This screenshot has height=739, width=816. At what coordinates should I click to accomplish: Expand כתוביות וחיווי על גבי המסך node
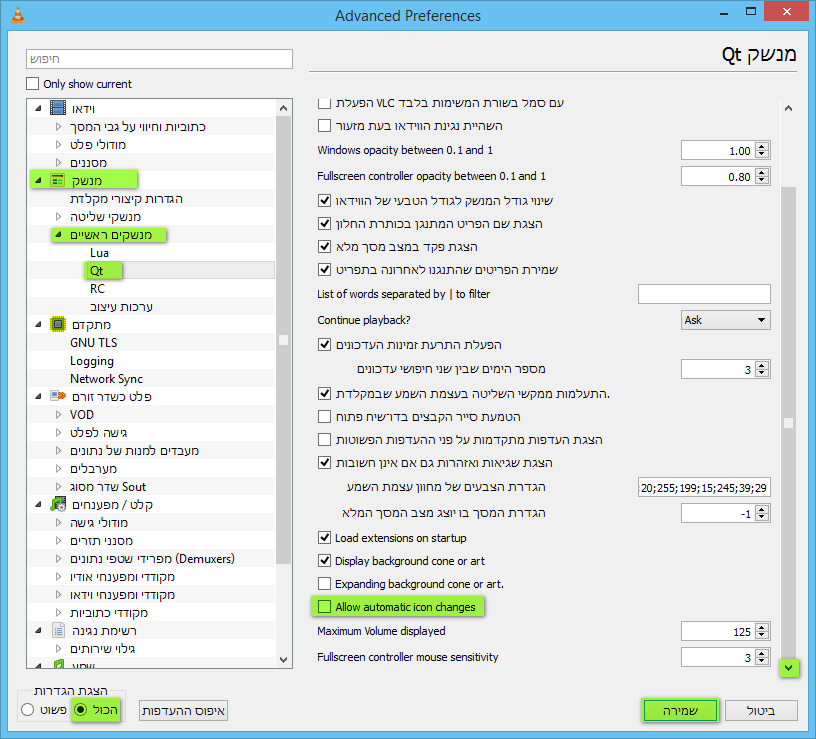[x=58, y=126]
